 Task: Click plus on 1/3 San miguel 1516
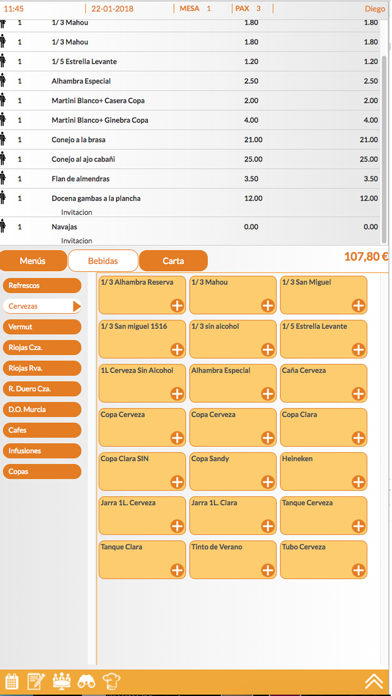point(177,350)
